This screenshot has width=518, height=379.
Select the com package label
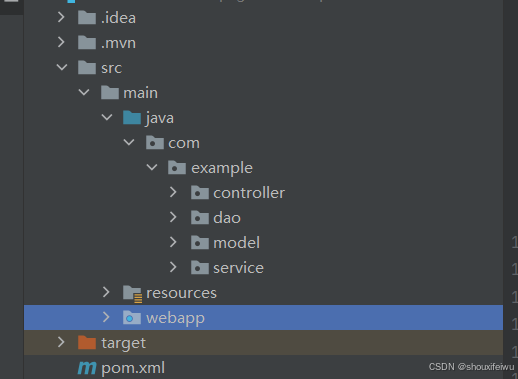click(184, 143)
